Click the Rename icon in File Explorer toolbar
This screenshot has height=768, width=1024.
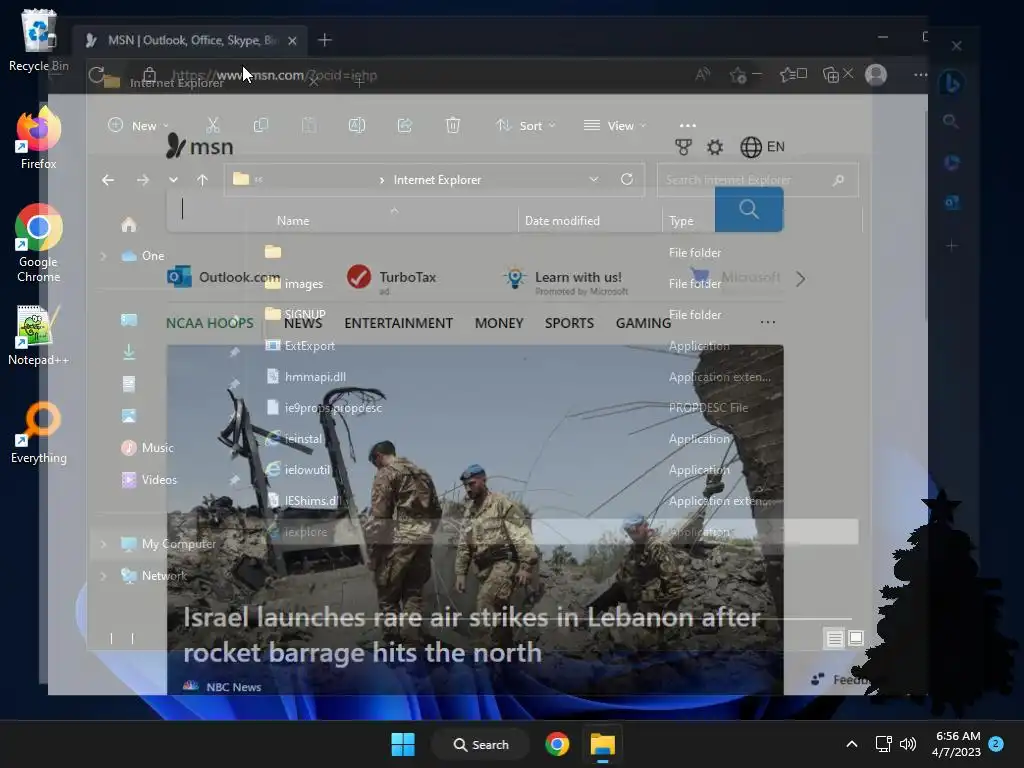point(357,125)
